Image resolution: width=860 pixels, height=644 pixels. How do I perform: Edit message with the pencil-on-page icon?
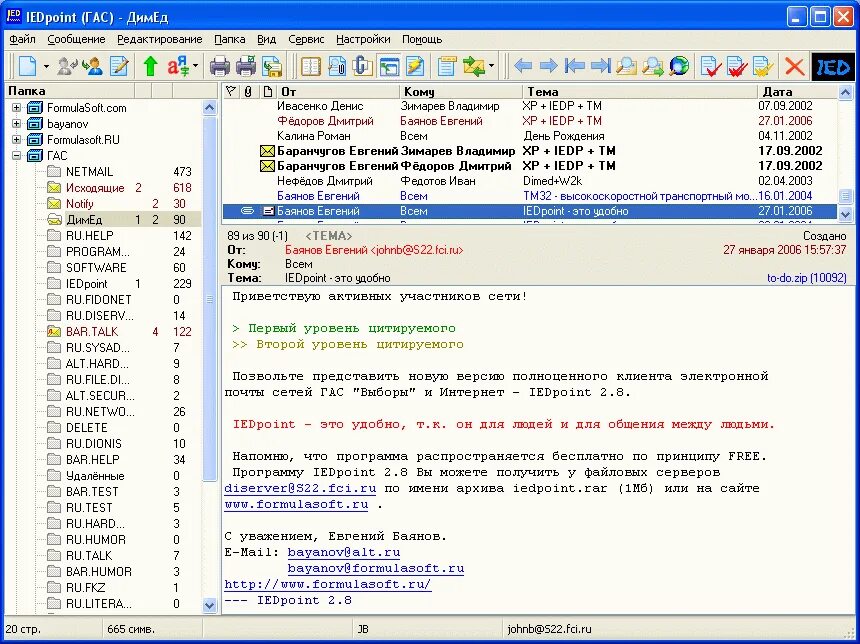[x=119, y=66]
